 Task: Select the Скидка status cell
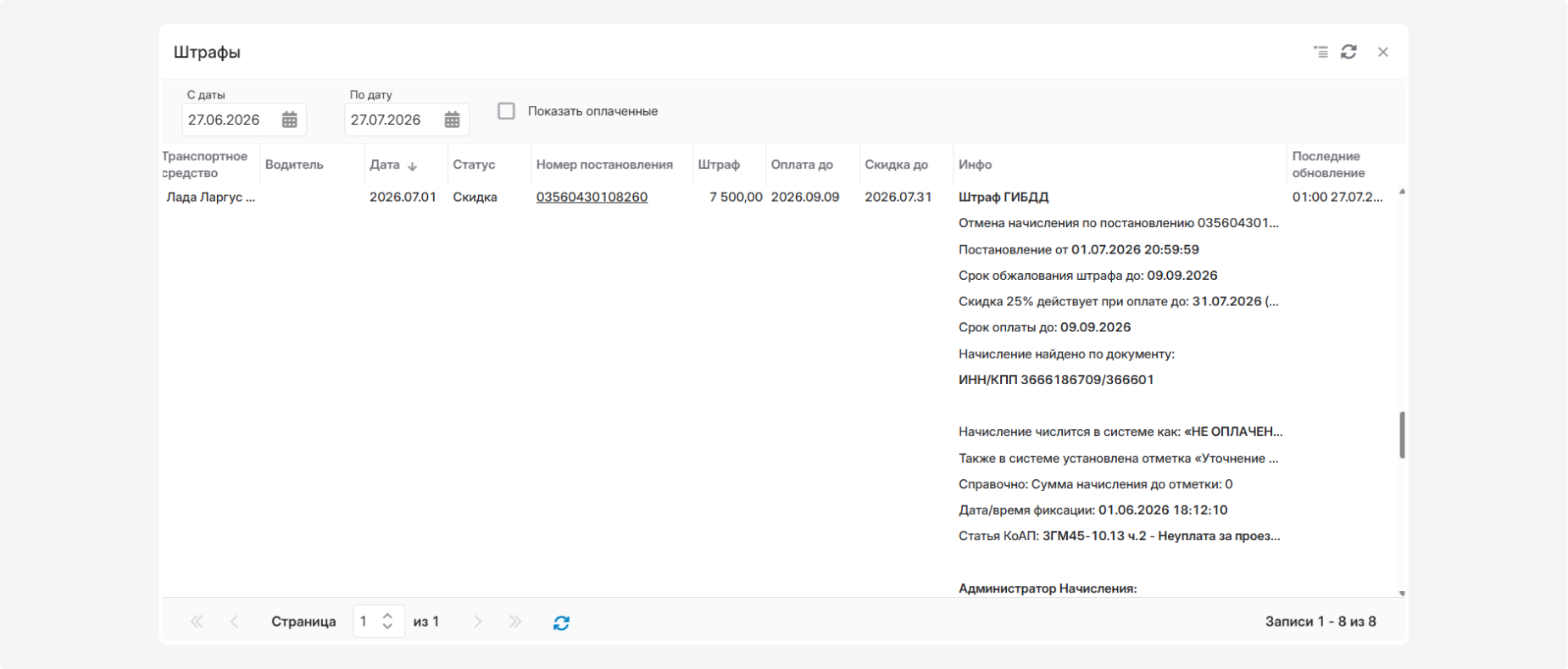(475, 197)
